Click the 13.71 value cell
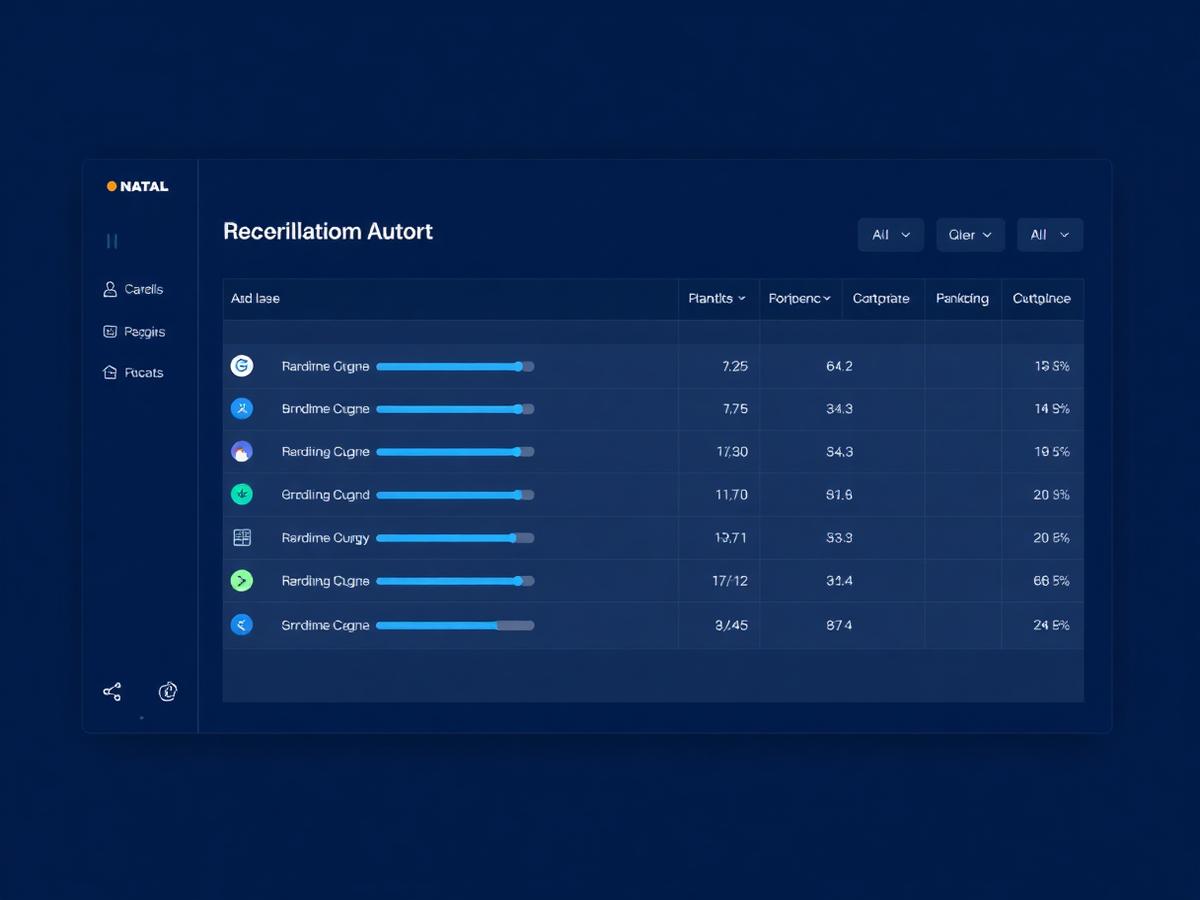1200x900 pixels. [731, 538]
